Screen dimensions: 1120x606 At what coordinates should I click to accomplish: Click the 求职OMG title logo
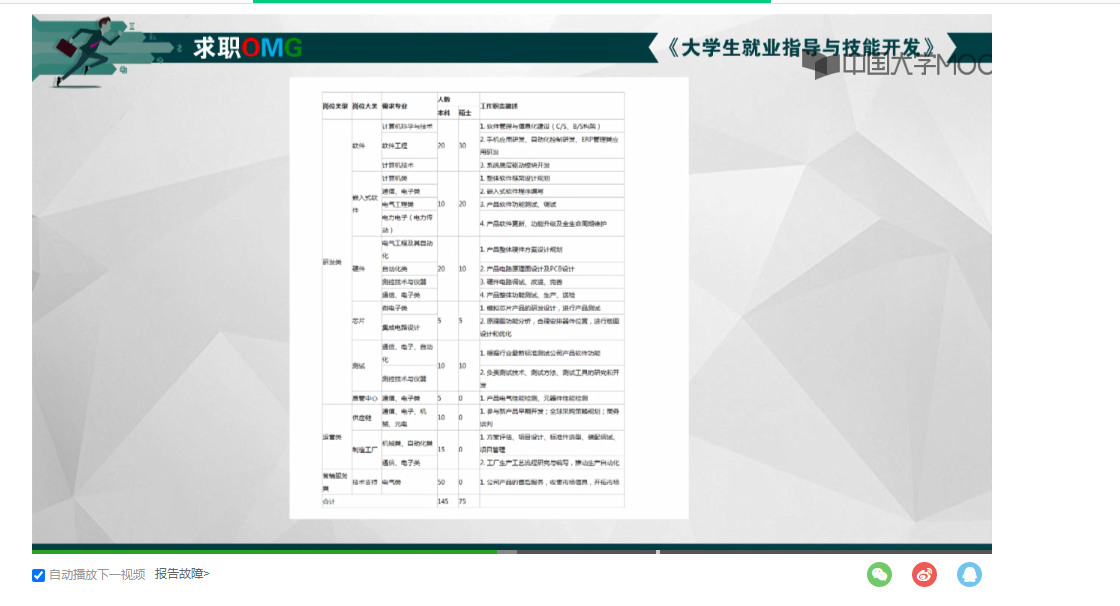(x=247, y=47)
